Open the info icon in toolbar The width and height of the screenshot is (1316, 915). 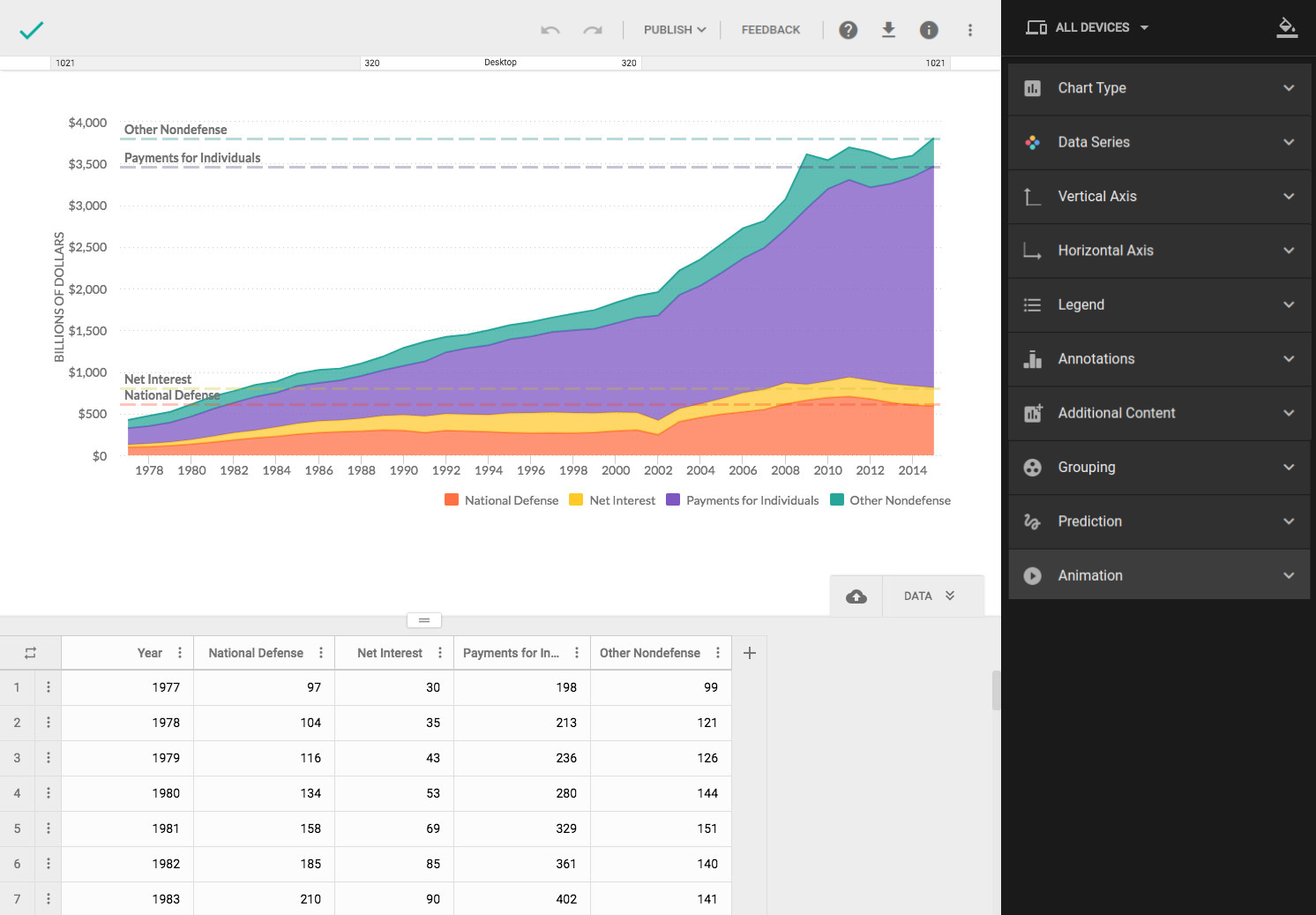point(929,30)
